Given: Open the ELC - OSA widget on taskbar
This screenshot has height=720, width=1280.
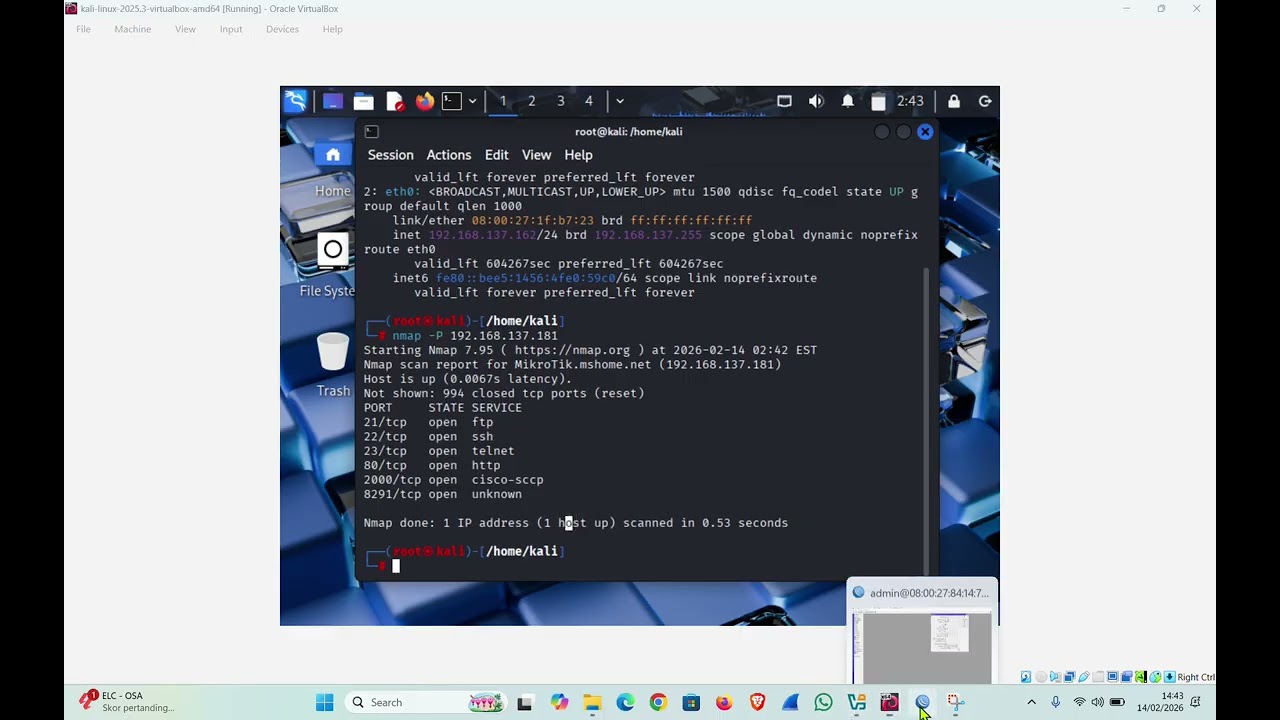Looking at the screenshot, I should tap(125, 702).
